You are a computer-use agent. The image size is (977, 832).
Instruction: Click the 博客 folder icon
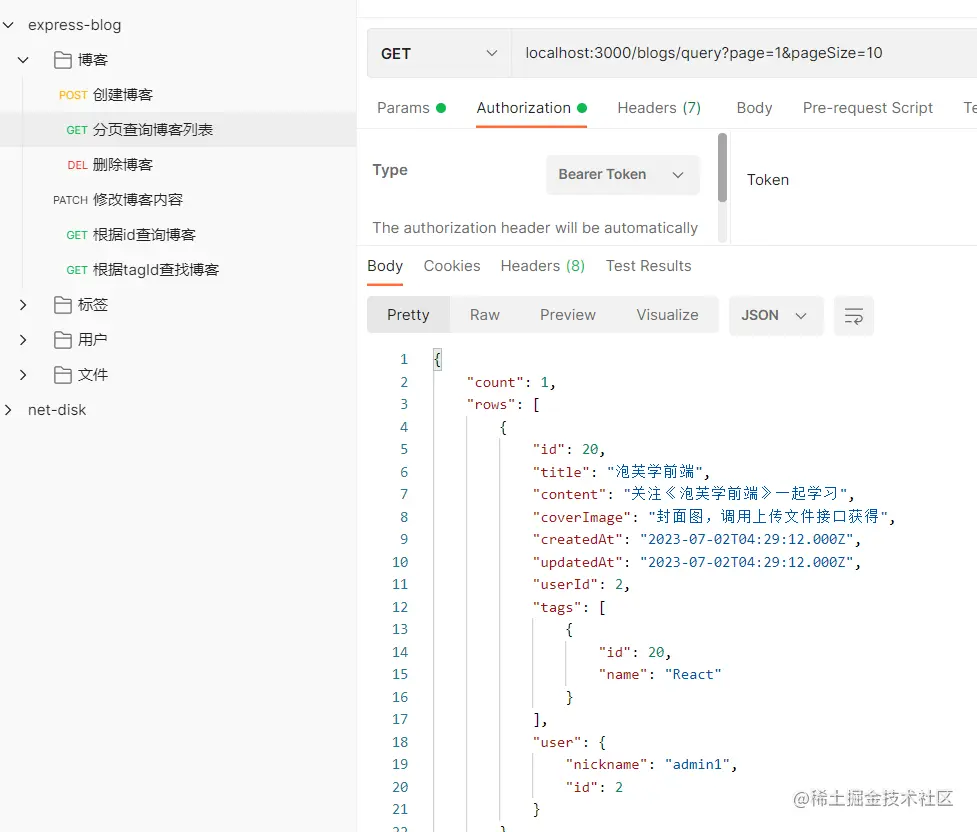click(x=62, y=60)
